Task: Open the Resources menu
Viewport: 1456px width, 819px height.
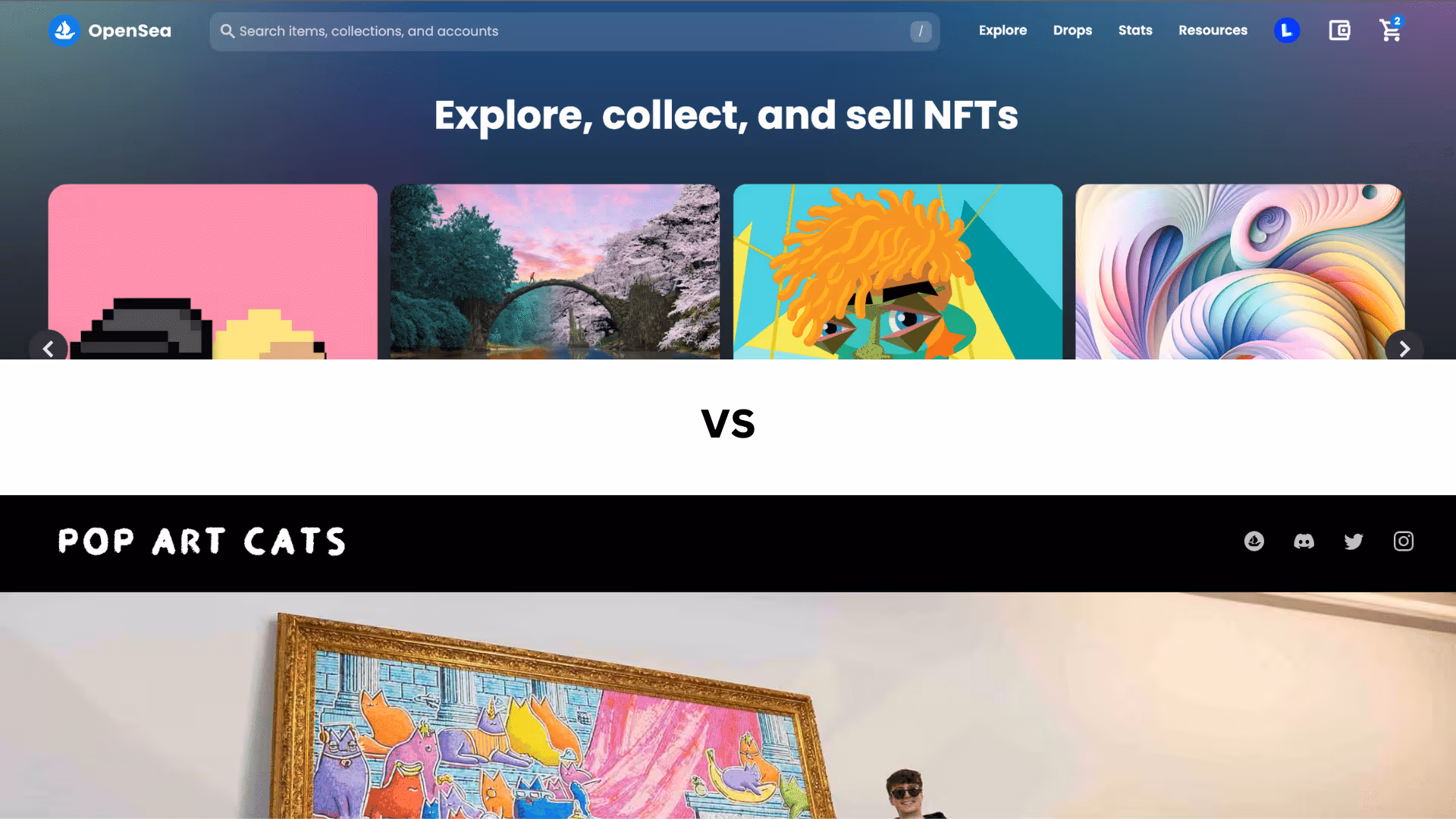Action: pyautogui.click(x=1213, y=30)
